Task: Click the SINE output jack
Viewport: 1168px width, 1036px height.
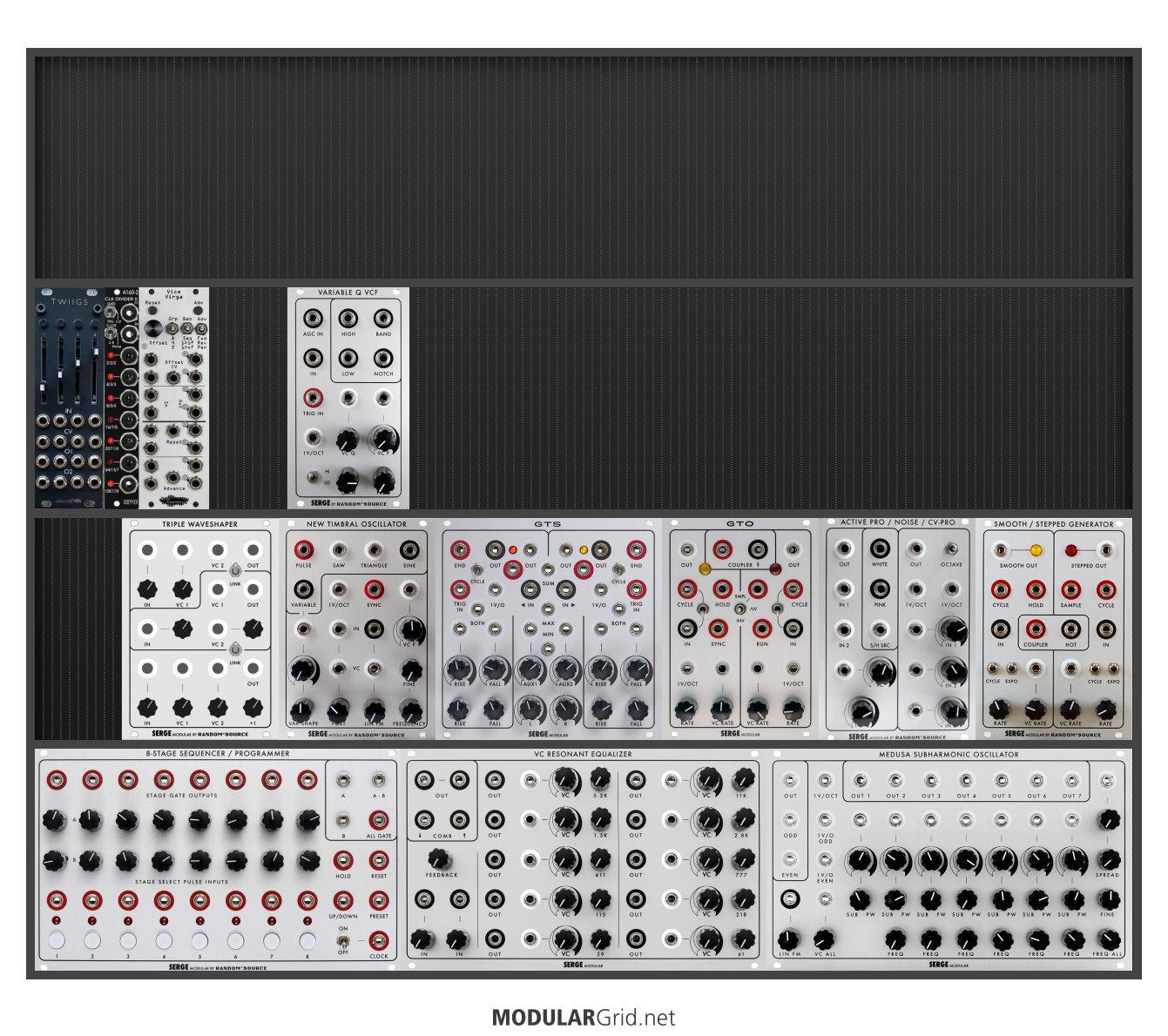Action: pyautogui.click(x=409, y=549)
